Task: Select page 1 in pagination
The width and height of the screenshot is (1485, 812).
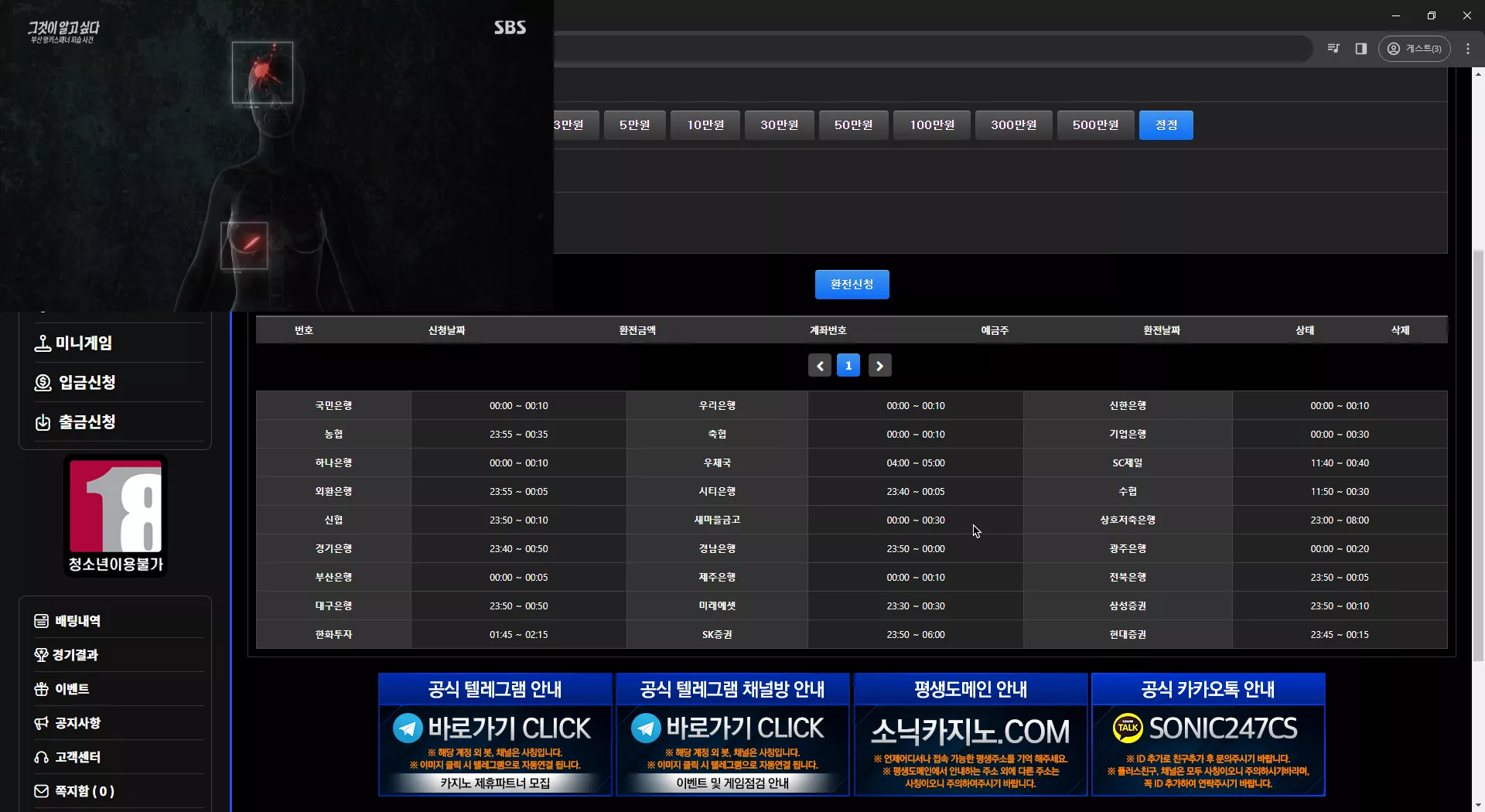Action: [x=848, y=366]
